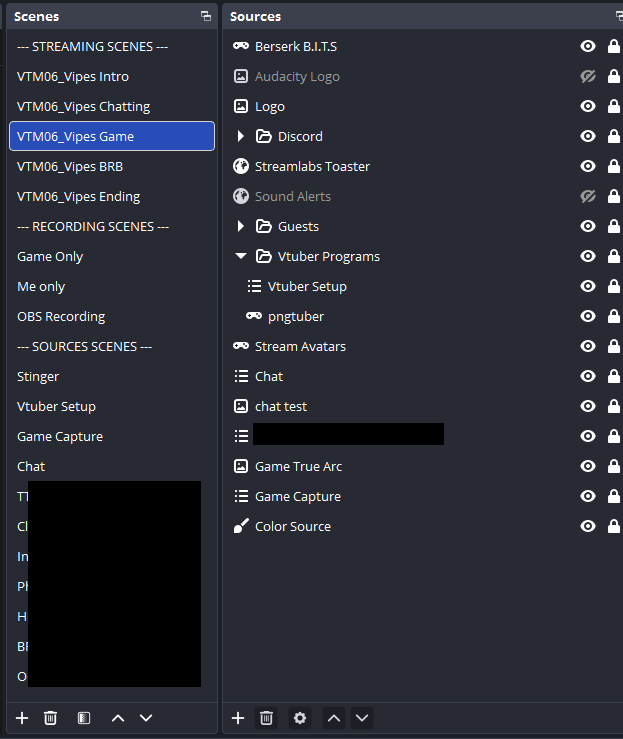Delete selected source using trash icon
The height and width of the screenshot is (739, 623).
[266, 718]
